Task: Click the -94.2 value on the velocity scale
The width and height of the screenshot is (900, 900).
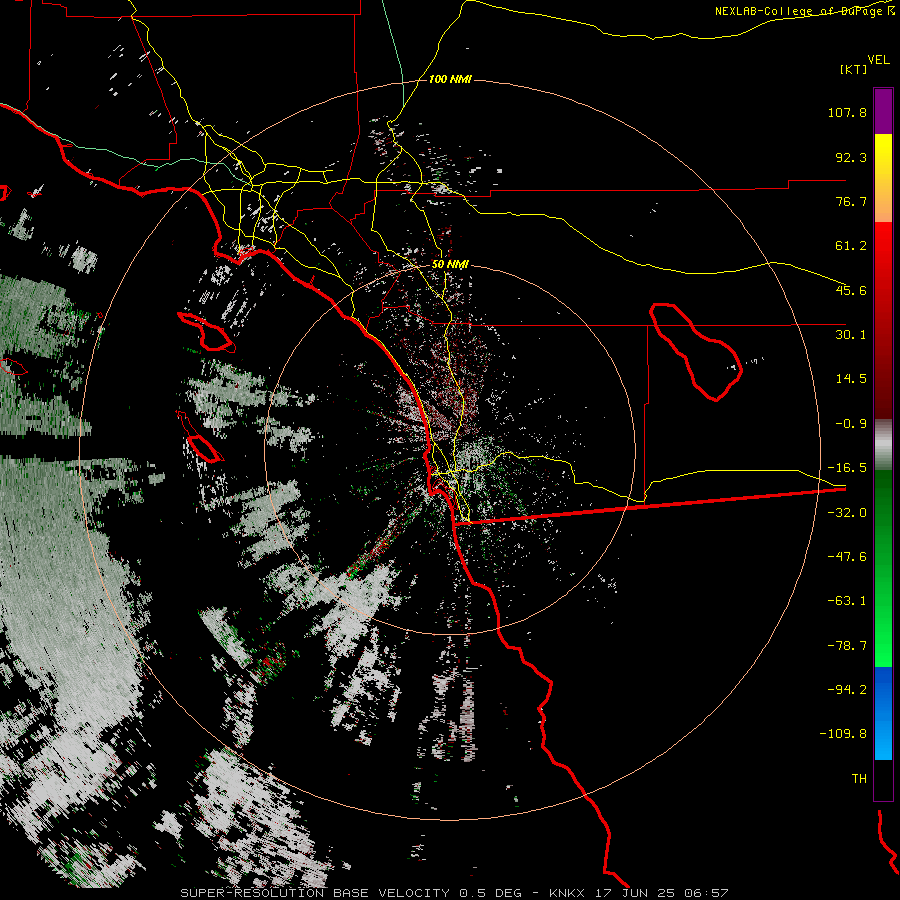Action: 847,689
